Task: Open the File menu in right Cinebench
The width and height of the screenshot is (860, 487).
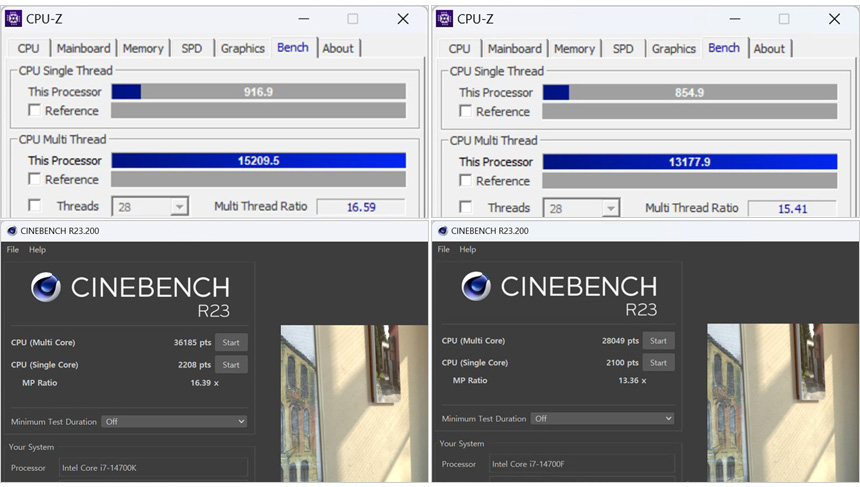Action: coord(444,250)
